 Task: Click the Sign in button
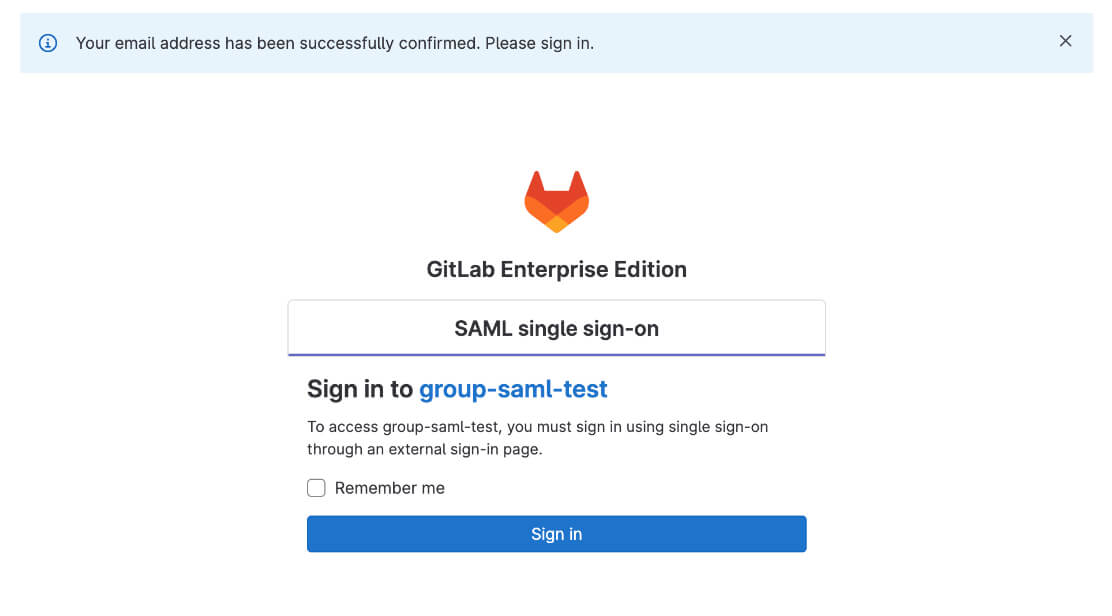(556, 534)
